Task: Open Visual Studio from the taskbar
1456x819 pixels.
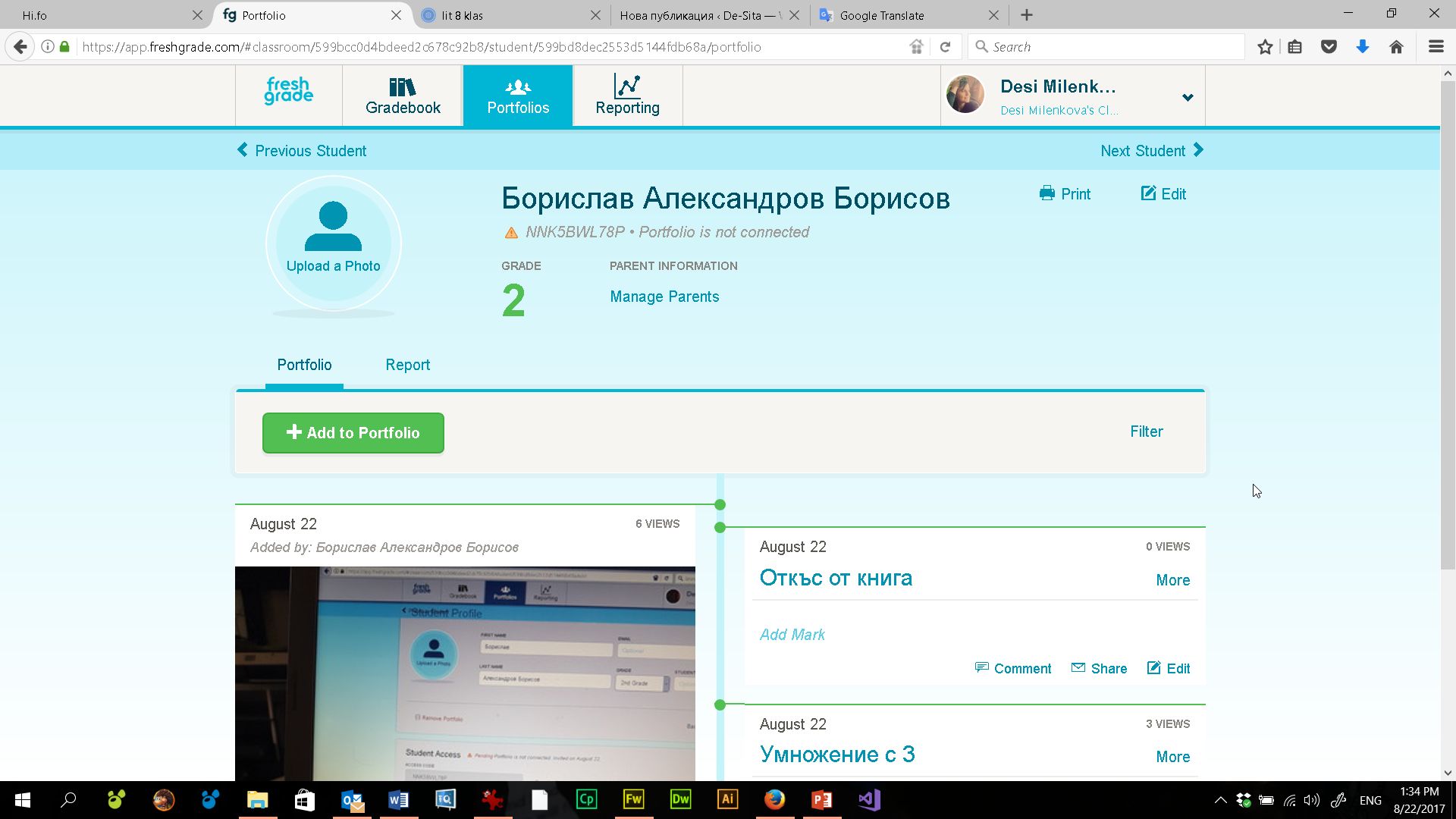Action: (868, 800)
